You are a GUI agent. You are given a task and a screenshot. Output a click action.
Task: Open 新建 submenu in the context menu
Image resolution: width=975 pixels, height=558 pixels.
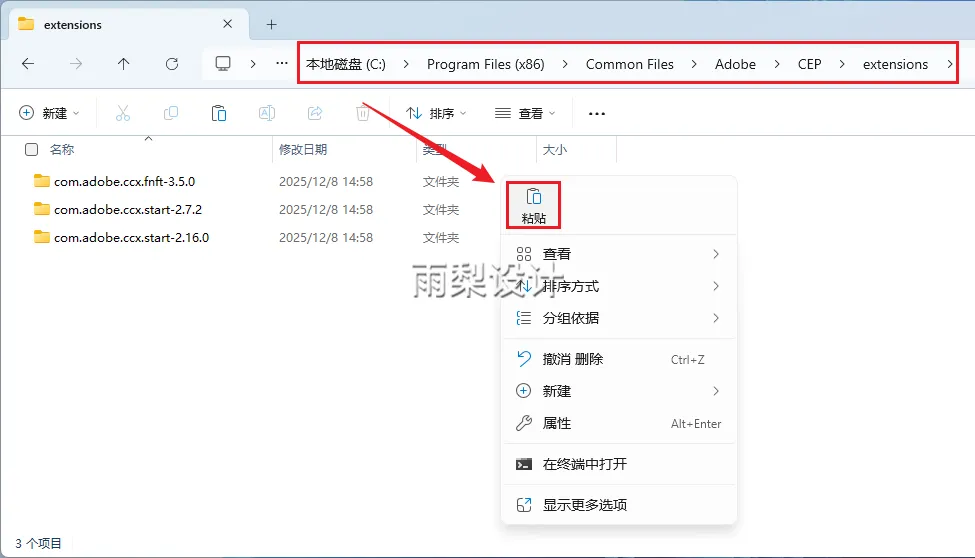pyautogui.click(x=619, y=391)
